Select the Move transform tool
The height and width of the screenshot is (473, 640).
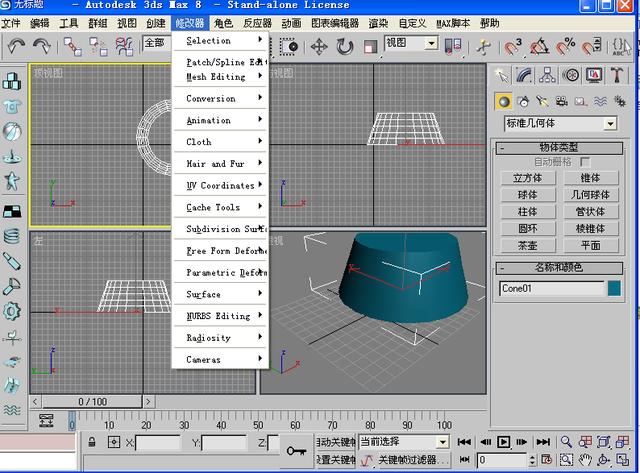(319, 46)
